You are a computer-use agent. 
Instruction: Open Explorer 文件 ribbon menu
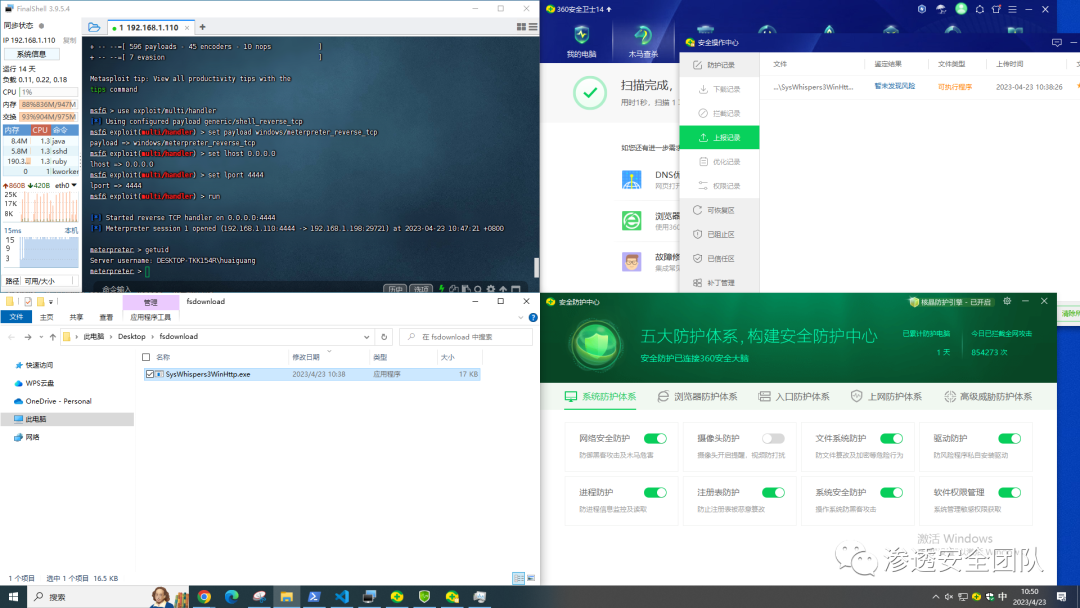(x=17, y=317)
